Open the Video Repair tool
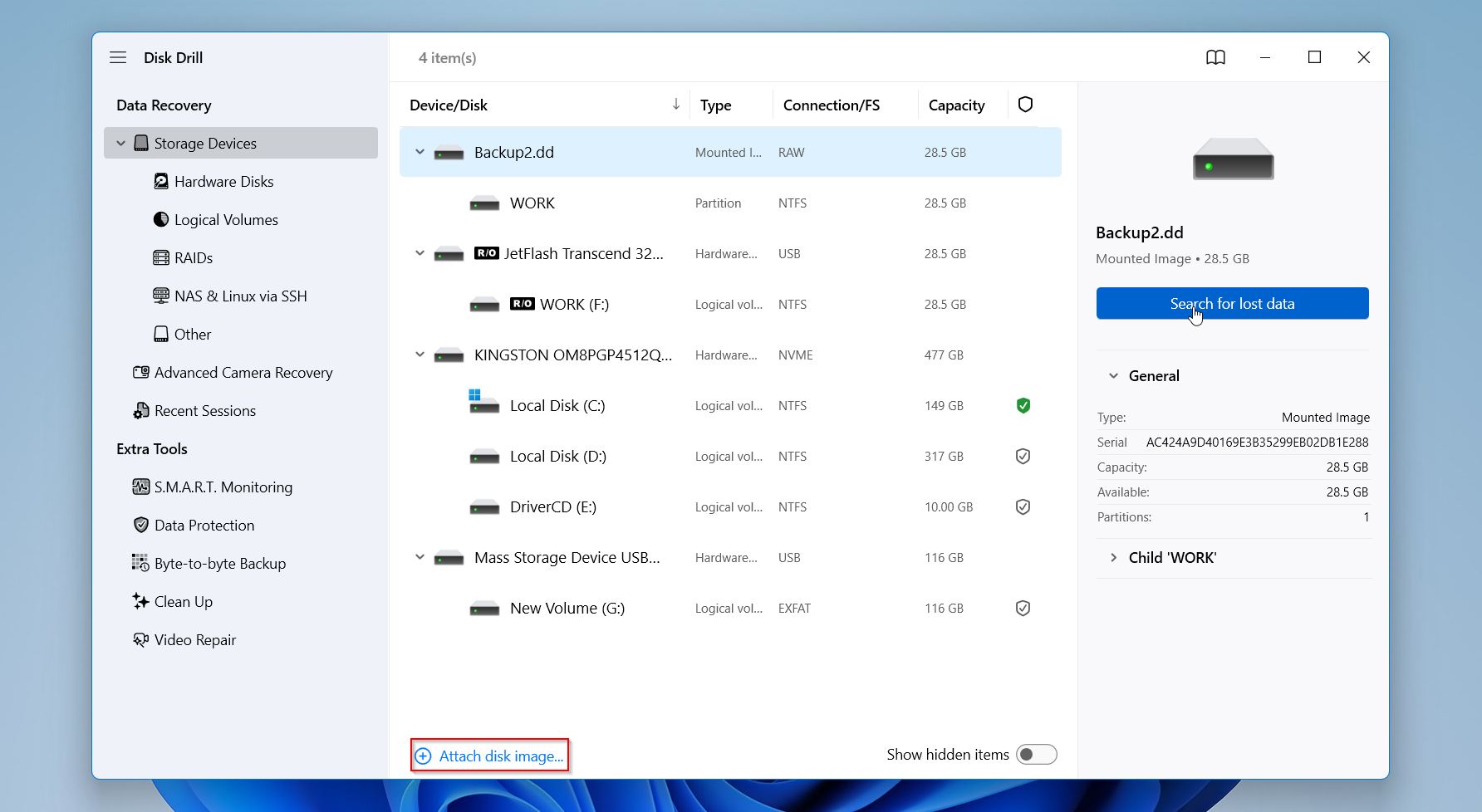This screenshot has height=812, width=1482. (x=184, y=639)
